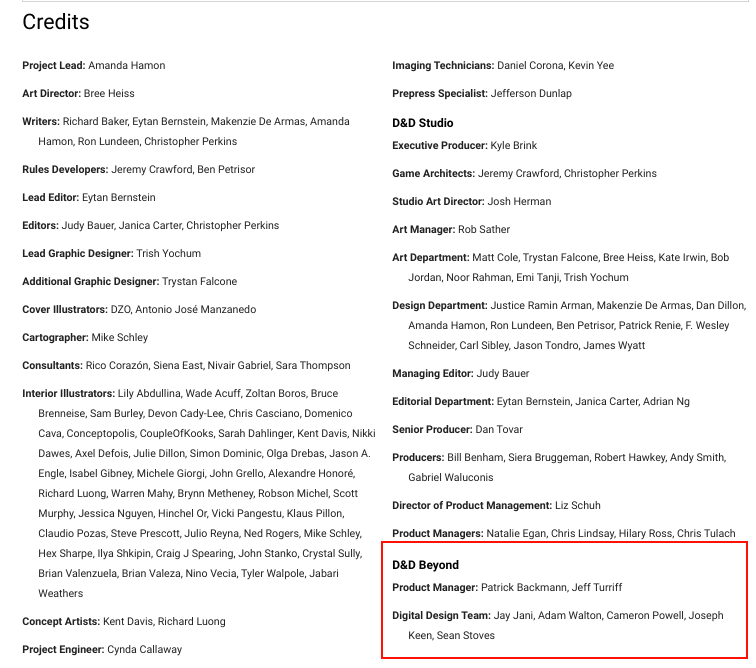
Task: Click the Interior Illustrators label
Action: [x=68, y=393]
